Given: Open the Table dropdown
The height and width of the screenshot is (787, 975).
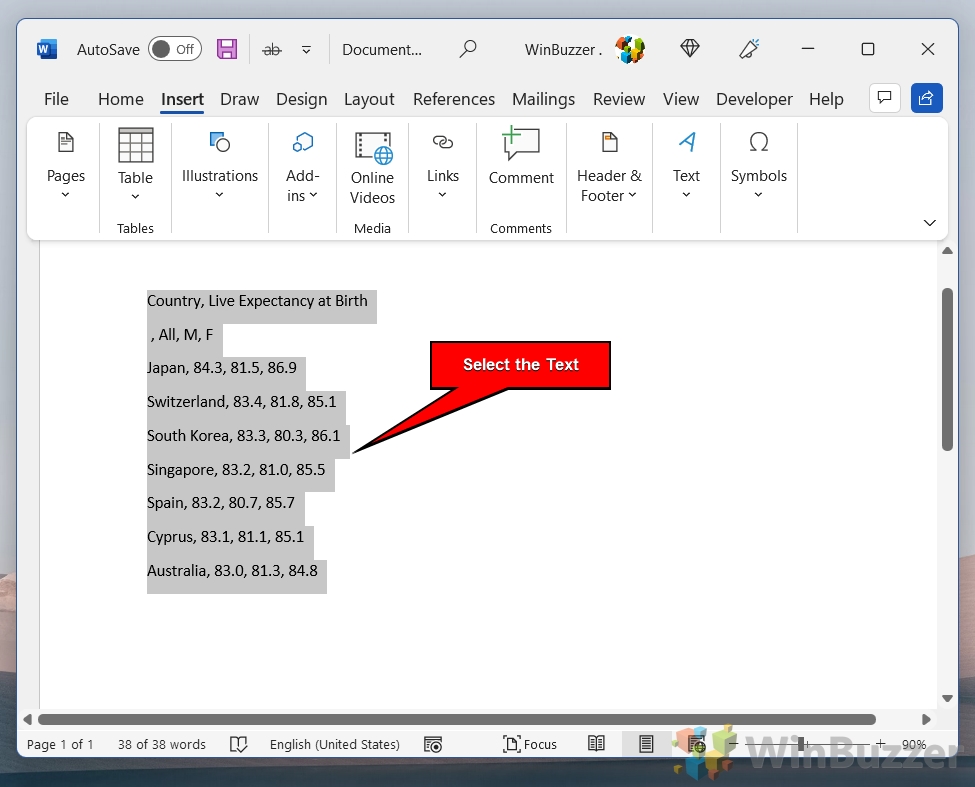Looking at the screenshot, I should click(135, 165).
